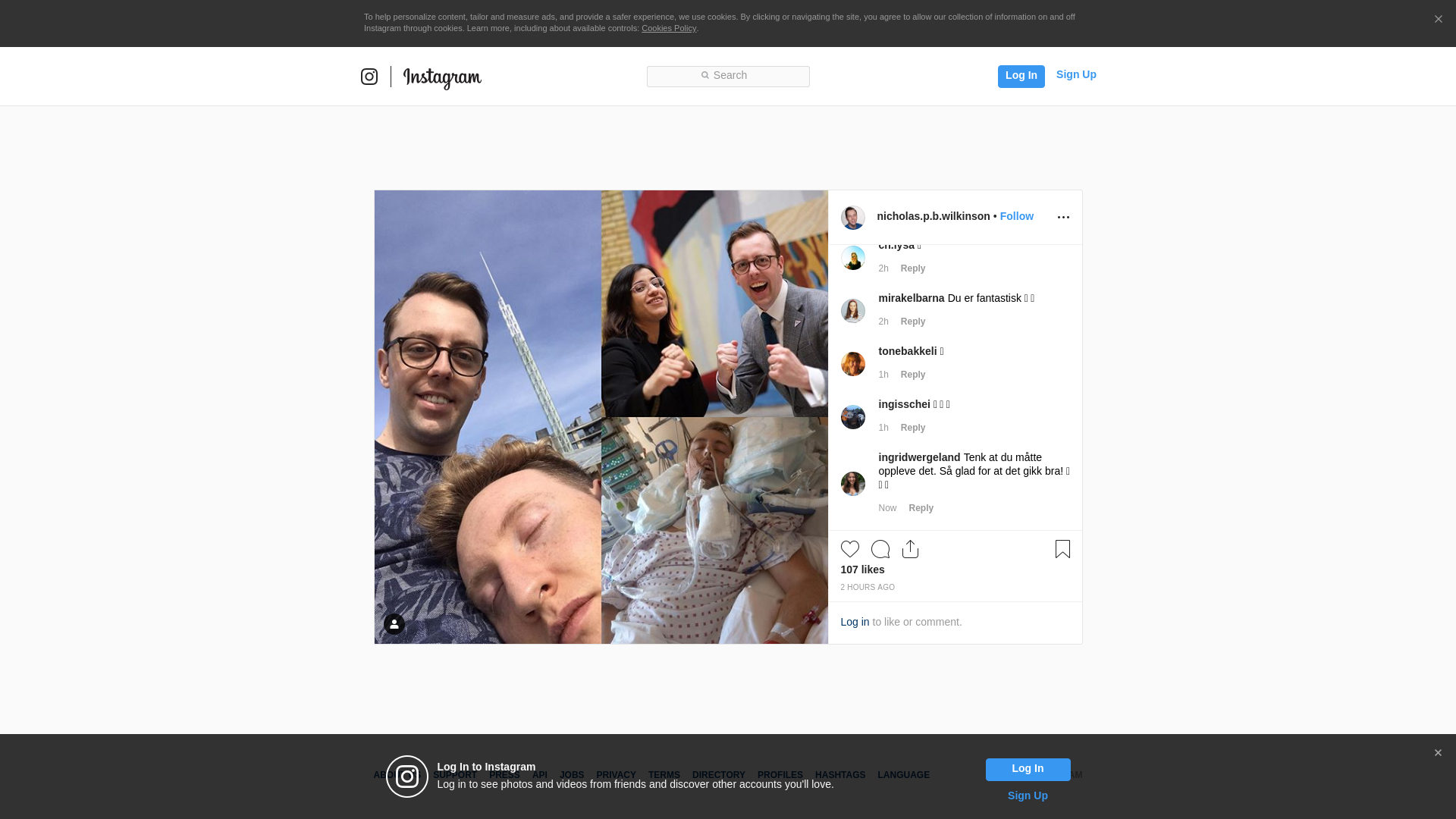This screenshot has width=1456, height=819.
Task: Reply to mirakelbarna comment
Action: [x=913, y=322]
